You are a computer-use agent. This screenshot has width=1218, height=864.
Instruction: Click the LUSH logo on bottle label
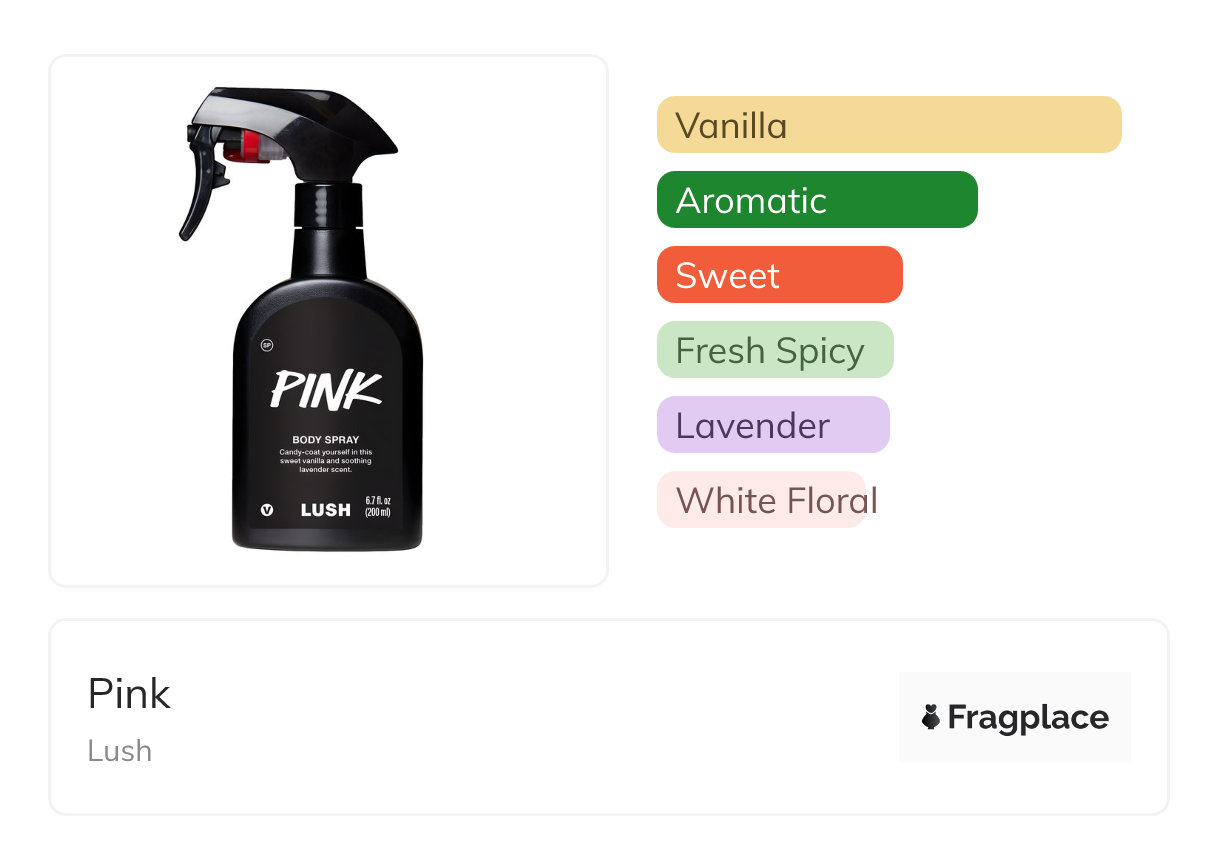[326, 510]
